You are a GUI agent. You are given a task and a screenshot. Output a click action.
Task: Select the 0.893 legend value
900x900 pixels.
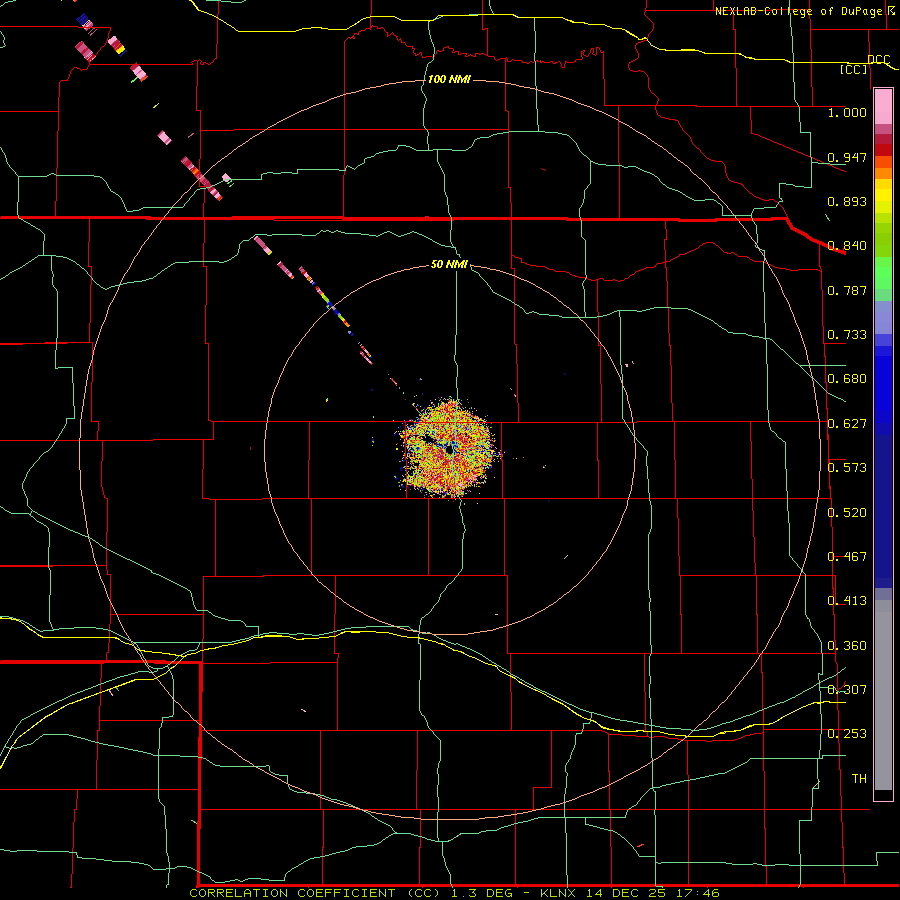pyautogui.click(x=847, y=201)
